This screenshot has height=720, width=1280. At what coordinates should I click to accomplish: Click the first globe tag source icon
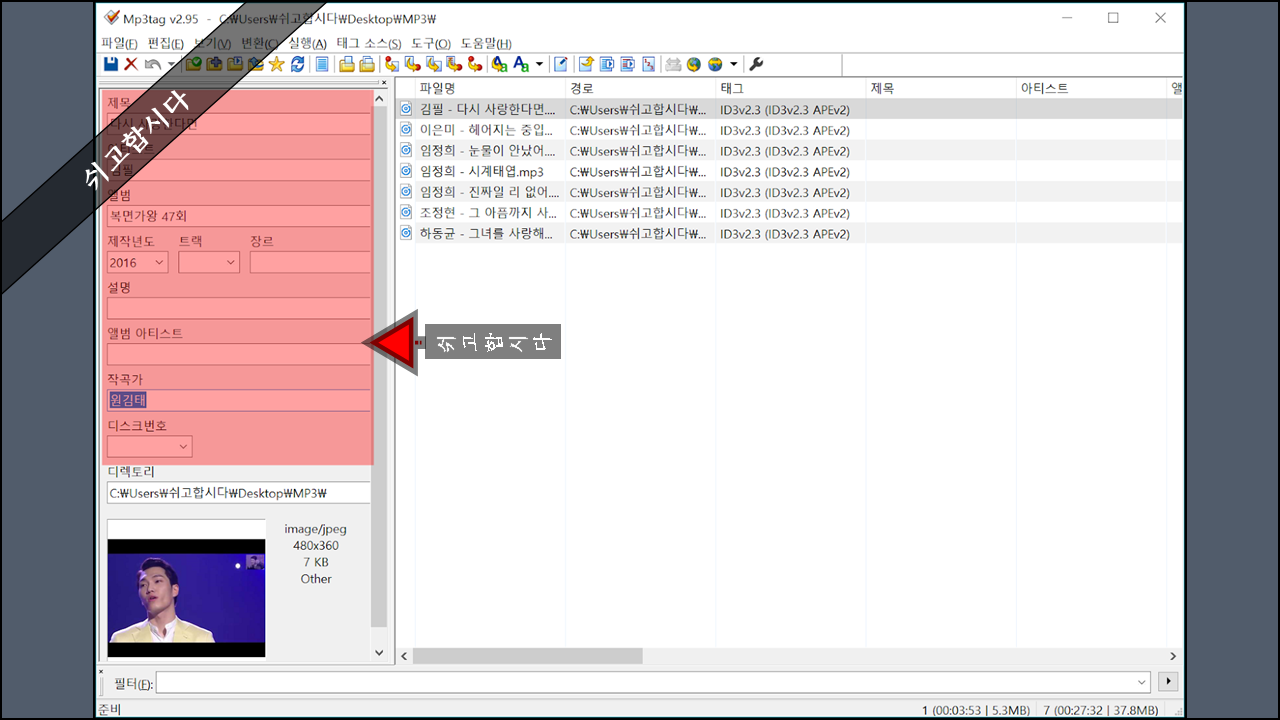point(694,64)
